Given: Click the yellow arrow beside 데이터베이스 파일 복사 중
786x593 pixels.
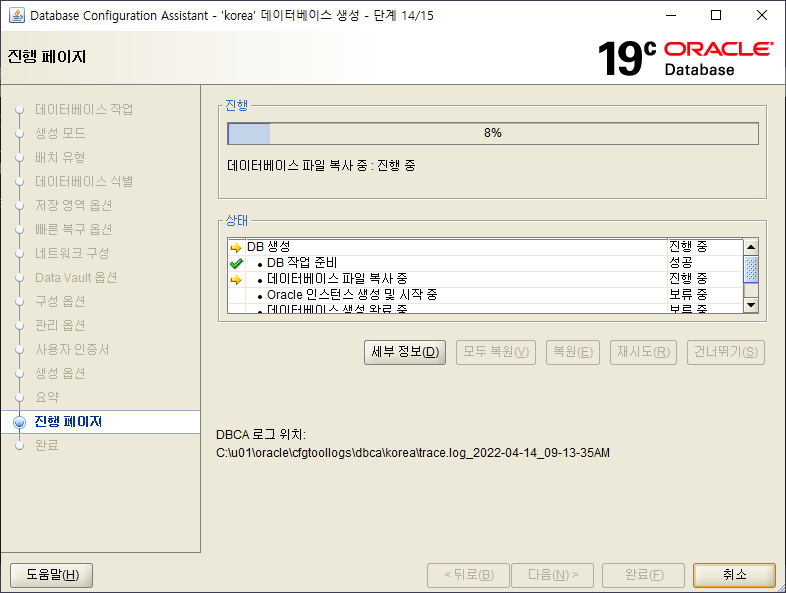Looking at the screenshot, I should (236, 279).
